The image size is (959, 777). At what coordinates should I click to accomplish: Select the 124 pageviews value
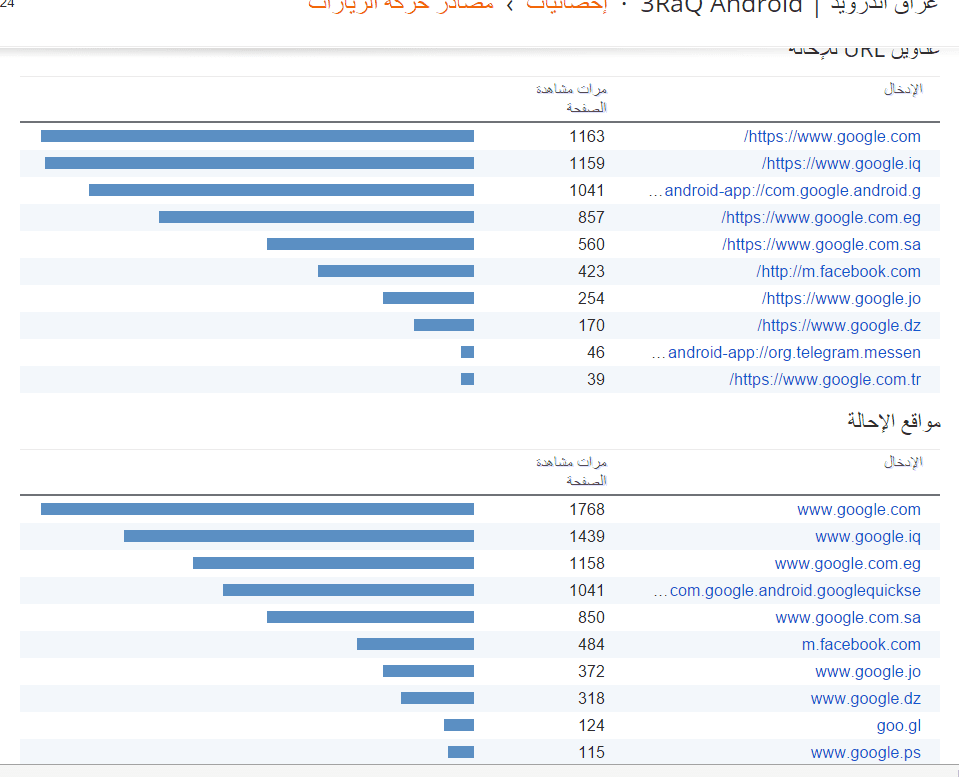(591, 726)
